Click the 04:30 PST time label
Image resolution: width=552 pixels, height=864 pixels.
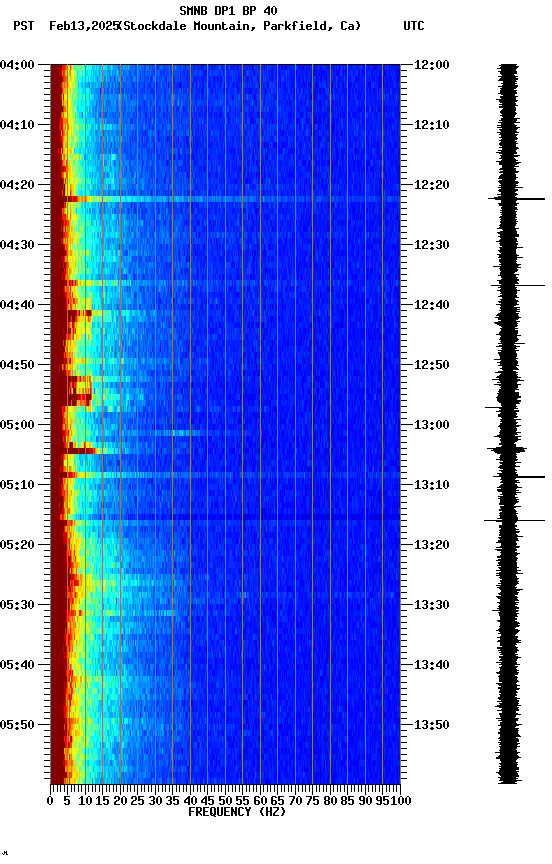point(17,245)
